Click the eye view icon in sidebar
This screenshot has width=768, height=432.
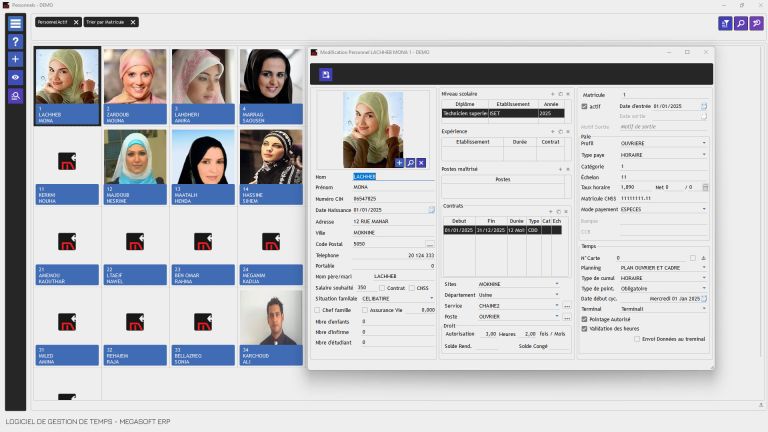[15, 77]
